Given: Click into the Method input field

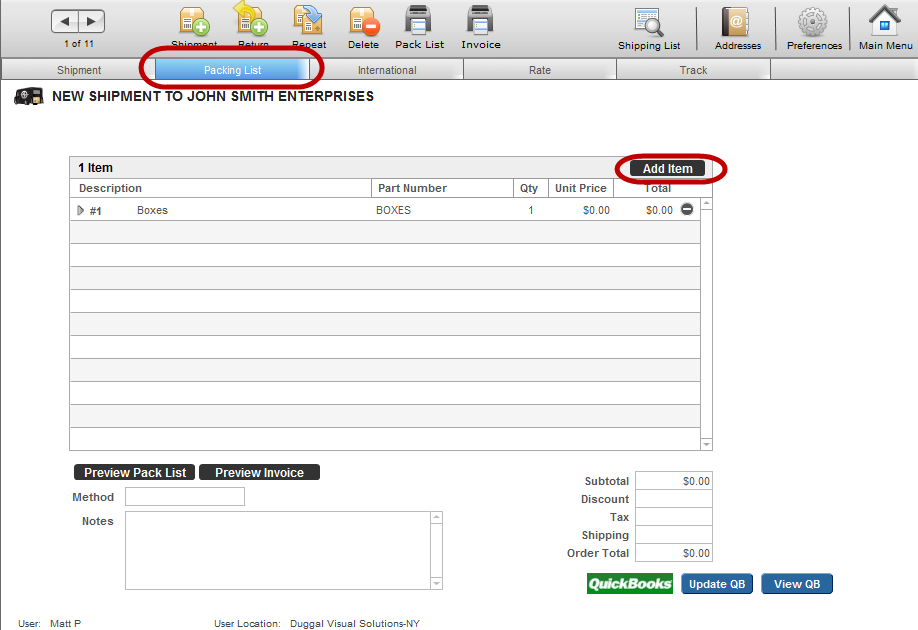Looking at the screenshot, I should [185, 497].
